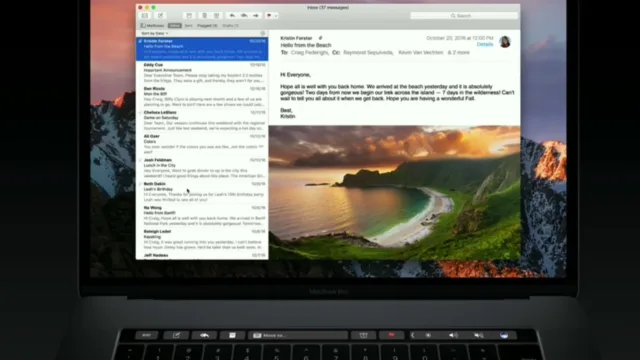Toggle the Mailboxes sidebar button
This screenshot has width=640, height=360.
153,25
